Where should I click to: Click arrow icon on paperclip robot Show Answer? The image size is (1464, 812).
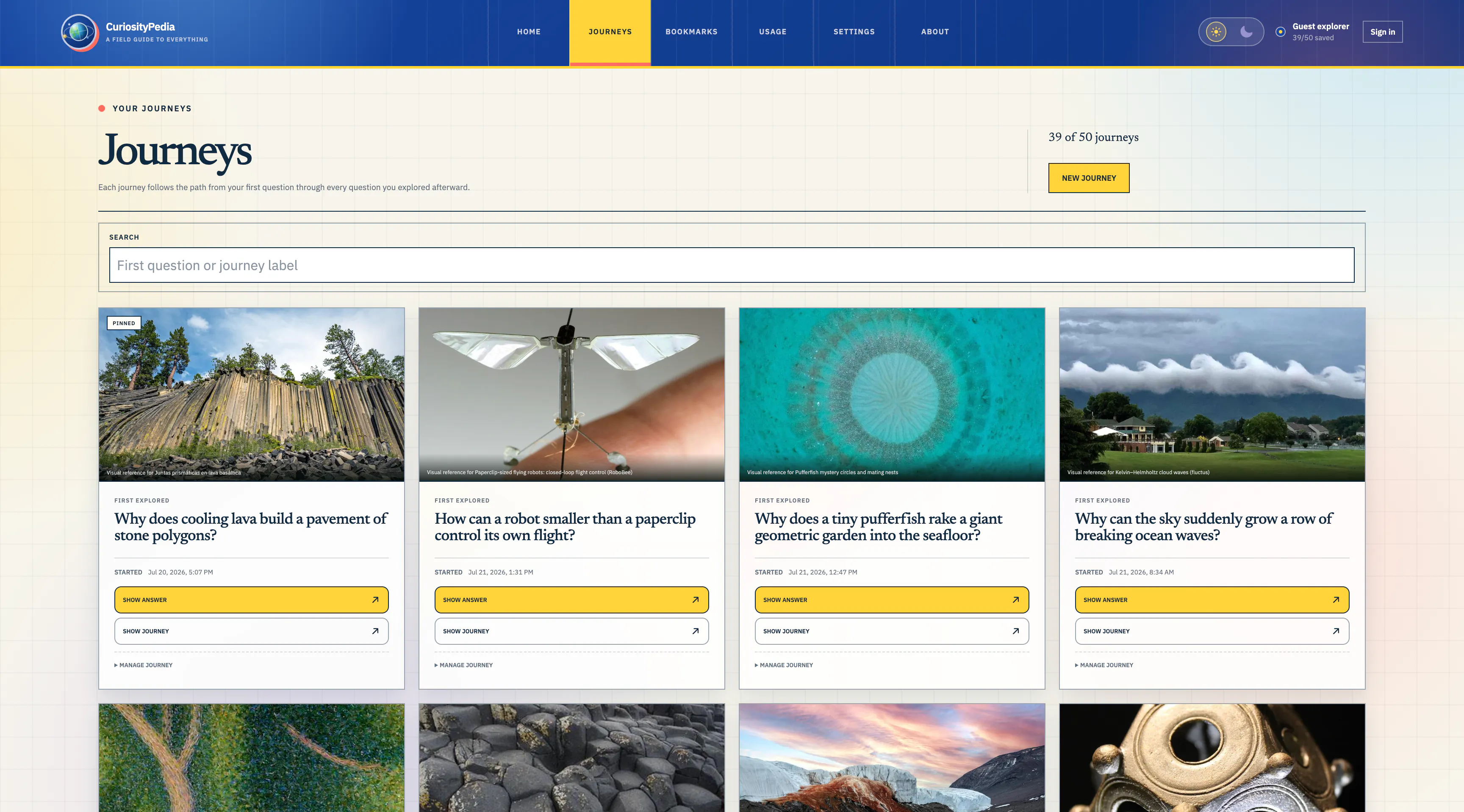[x=695, y=599]
